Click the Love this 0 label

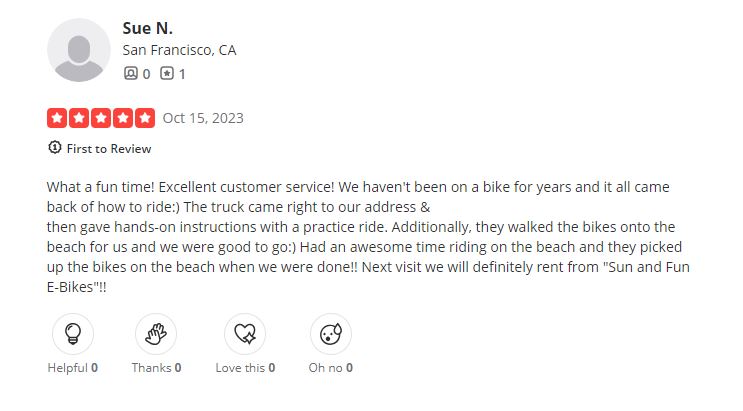pos(245,368)
